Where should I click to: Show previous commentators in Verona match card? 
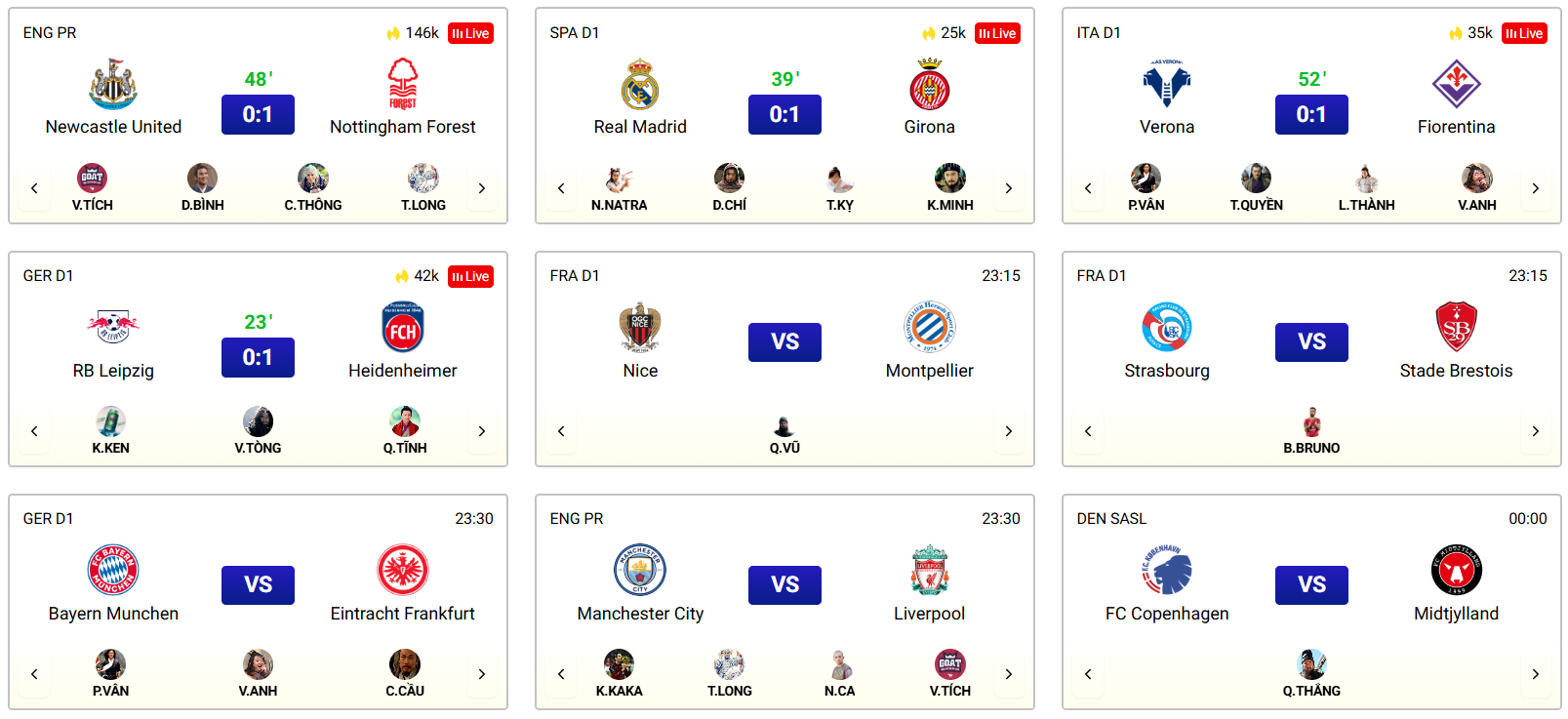[x=1088, y=188]
